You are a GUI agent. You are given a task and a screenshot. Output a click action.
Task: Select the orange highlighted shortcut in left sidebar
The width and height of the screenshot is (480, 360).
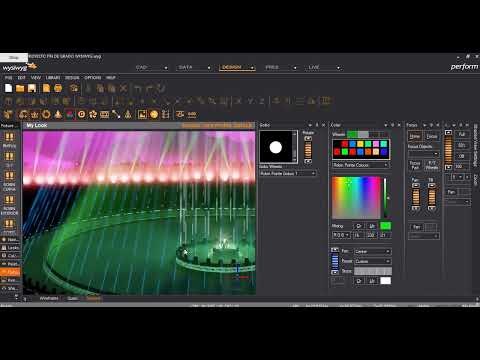tap(10, 272)
